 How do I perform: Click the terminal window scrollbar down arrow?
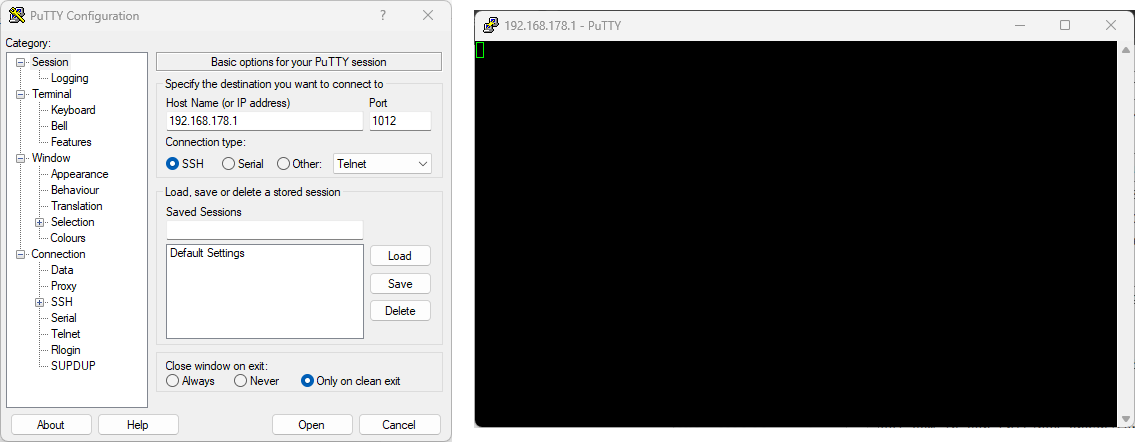click(1127, 421)
